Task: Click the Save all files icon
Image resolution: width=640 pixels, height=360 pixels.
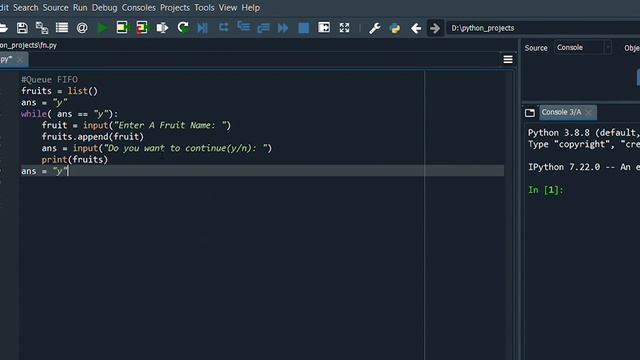Action: (x=42, y=28)
